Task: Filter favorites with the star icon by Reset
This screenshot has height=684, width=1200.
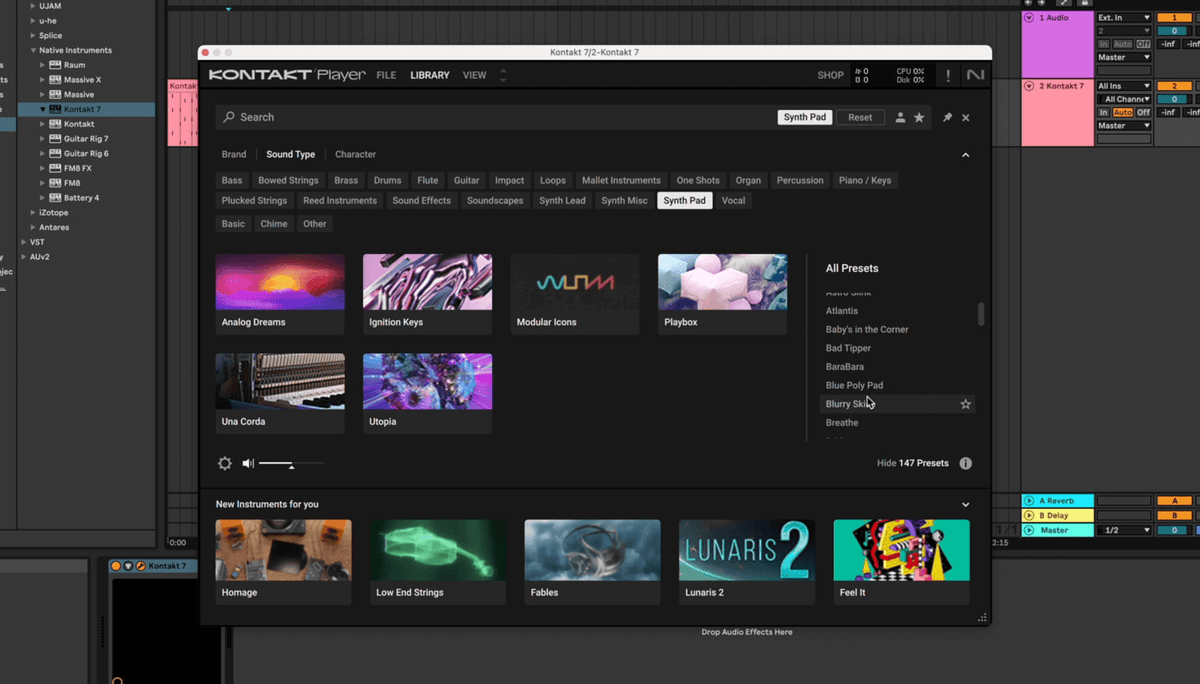Action: (919, 117)
